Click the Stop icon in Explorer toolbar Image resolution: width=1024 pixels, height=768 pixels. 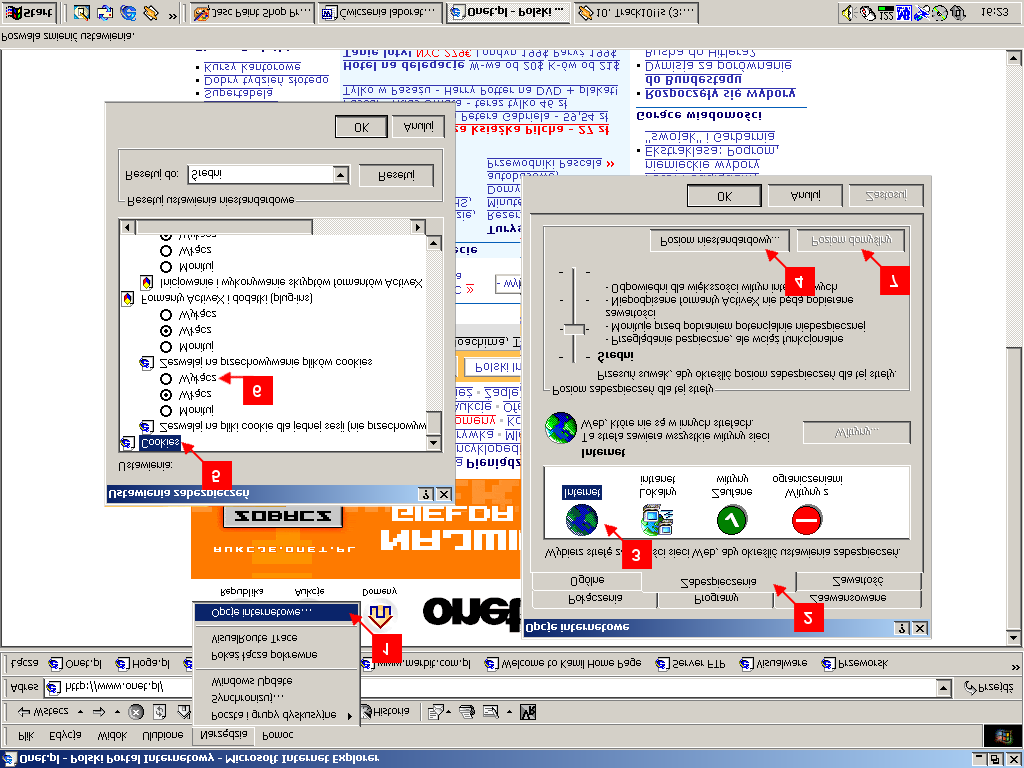click(136, 712)
